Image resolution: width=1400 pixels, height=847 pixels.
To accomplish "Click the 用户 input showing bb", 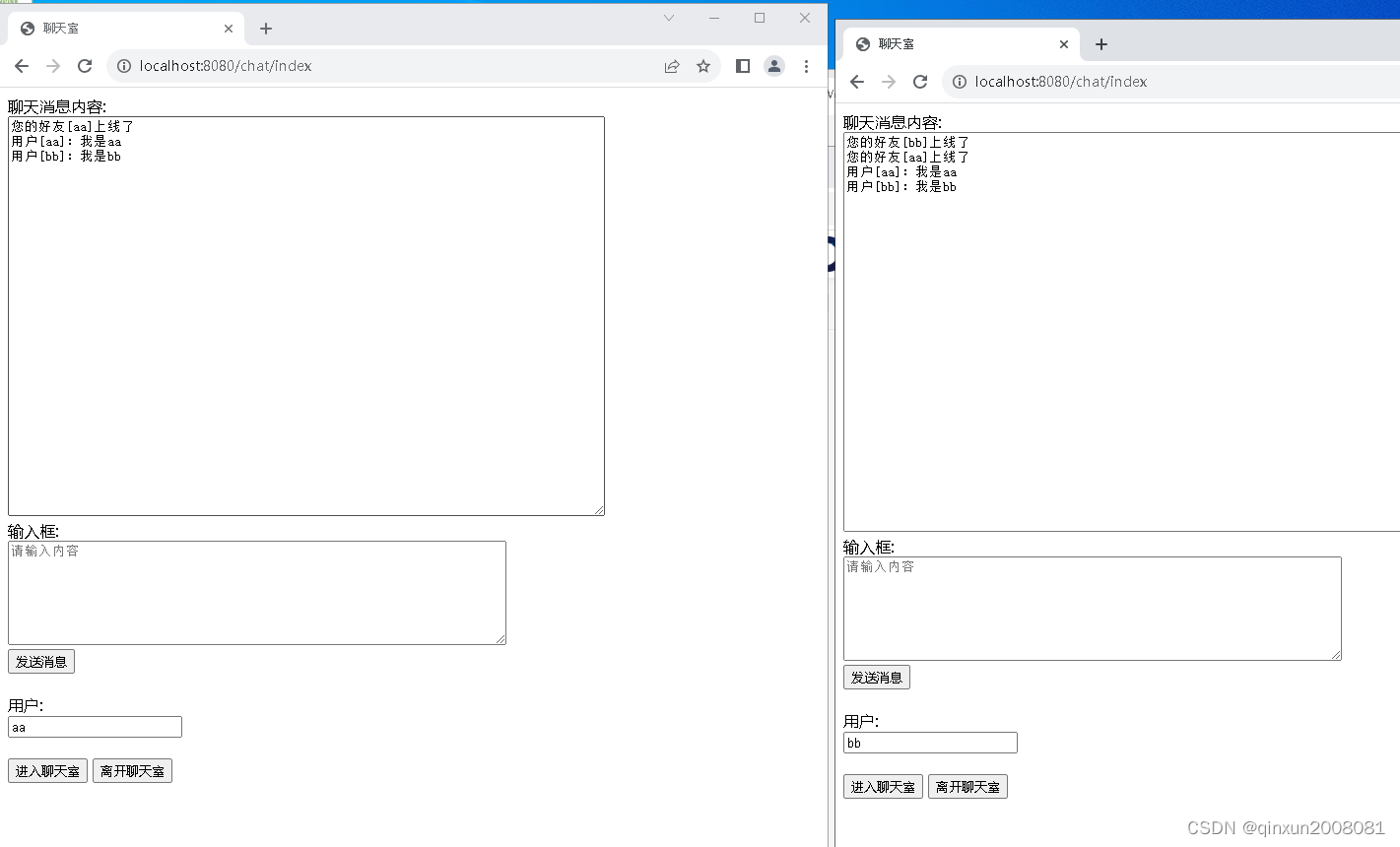I will [x=929, y=743].
